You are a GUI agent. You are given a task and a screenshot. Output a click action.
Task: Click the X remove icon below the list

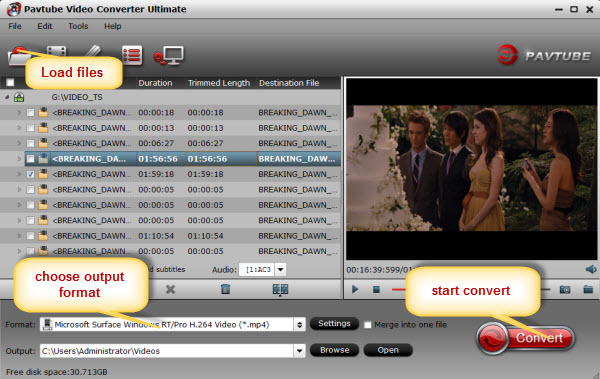click(170, 289)
